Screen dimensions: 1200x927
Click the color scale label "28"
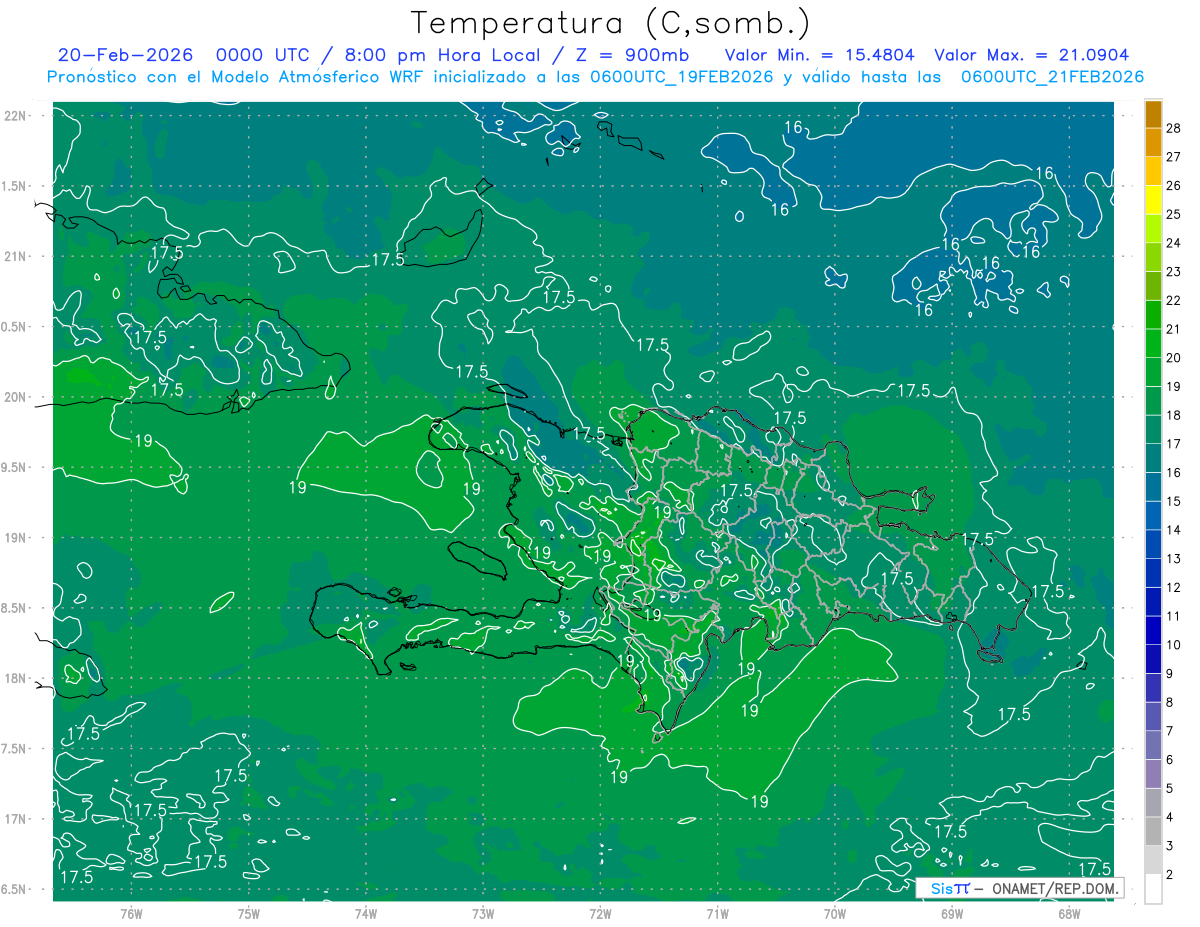(x=1174, y=128)
